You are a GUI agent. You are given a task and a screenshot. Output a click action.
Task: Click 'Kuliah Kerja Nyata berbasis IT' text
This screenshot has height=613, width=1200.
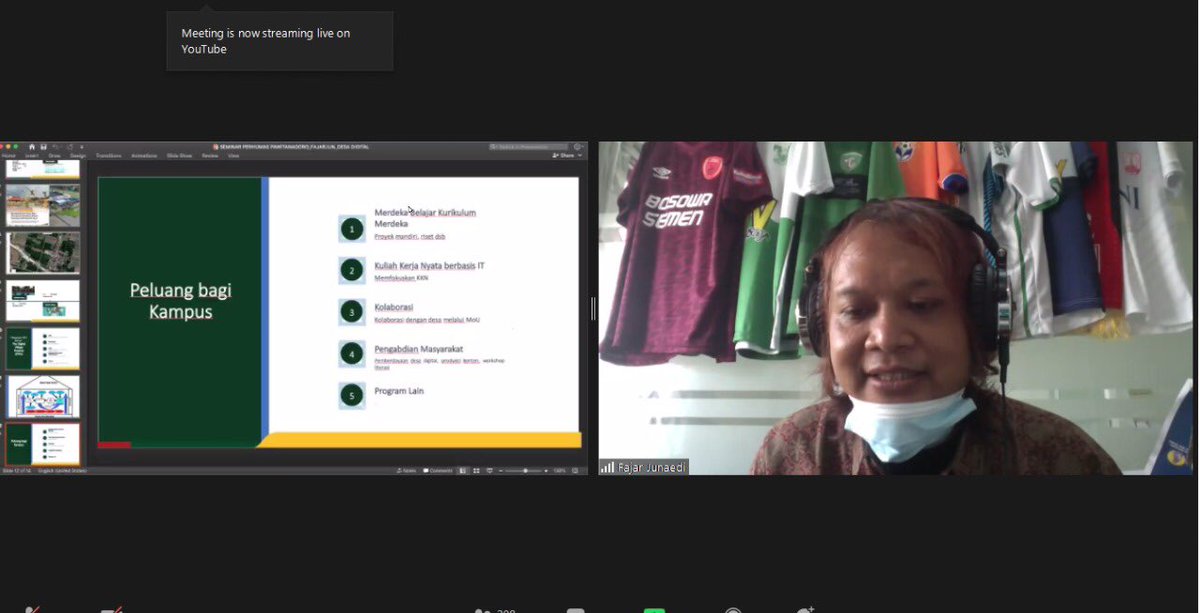tap(429, 266)
